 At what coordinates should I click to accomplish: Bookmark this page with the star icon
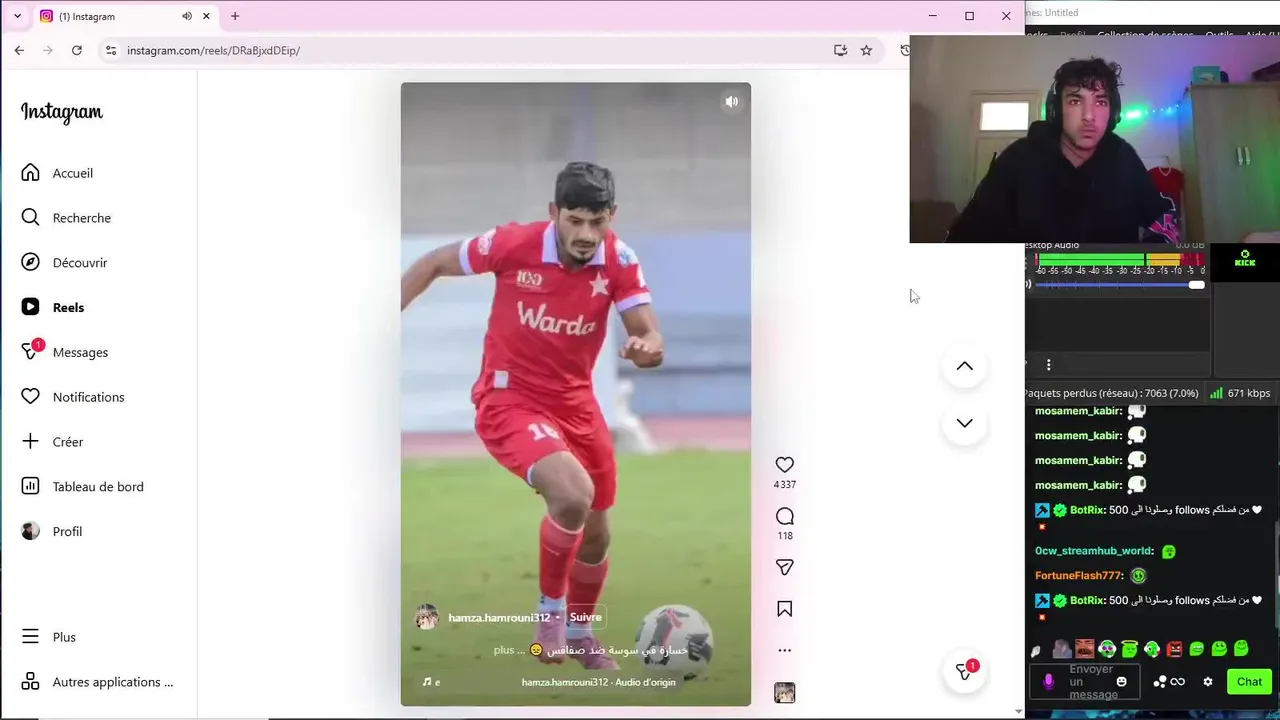[x=866, y=50]
